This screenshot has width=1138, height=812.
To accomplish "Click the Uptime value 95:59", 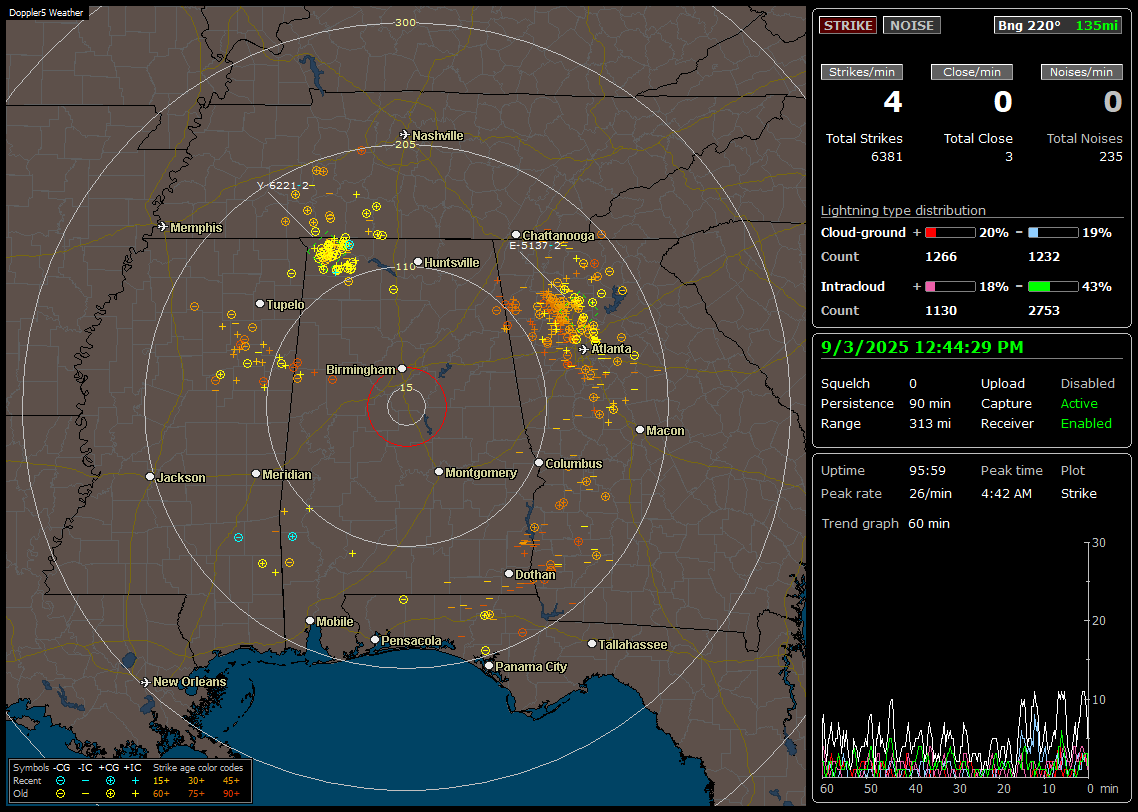I will [927, 471].
